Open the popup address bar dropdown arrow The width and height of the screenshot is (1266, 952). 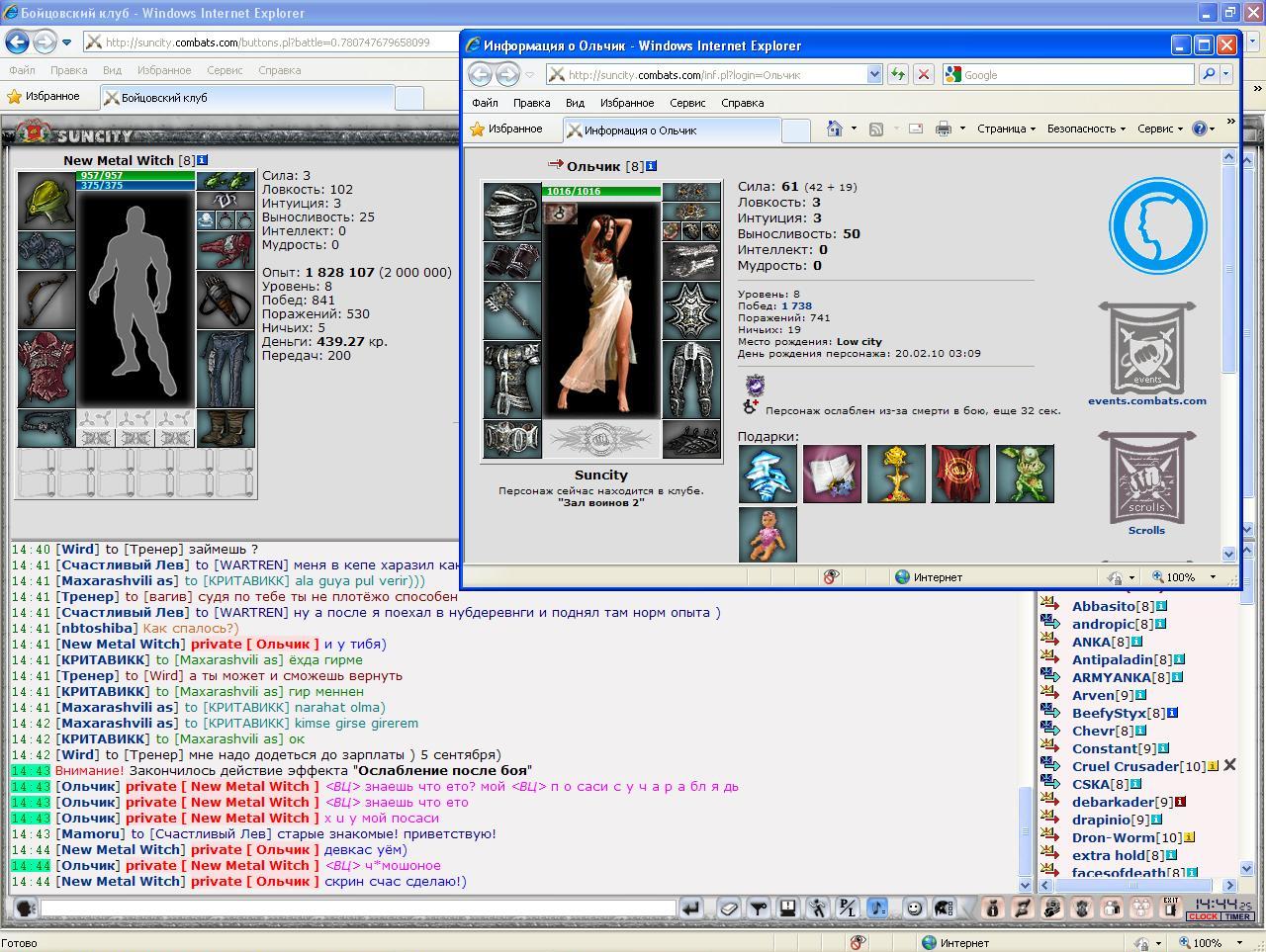874,74
